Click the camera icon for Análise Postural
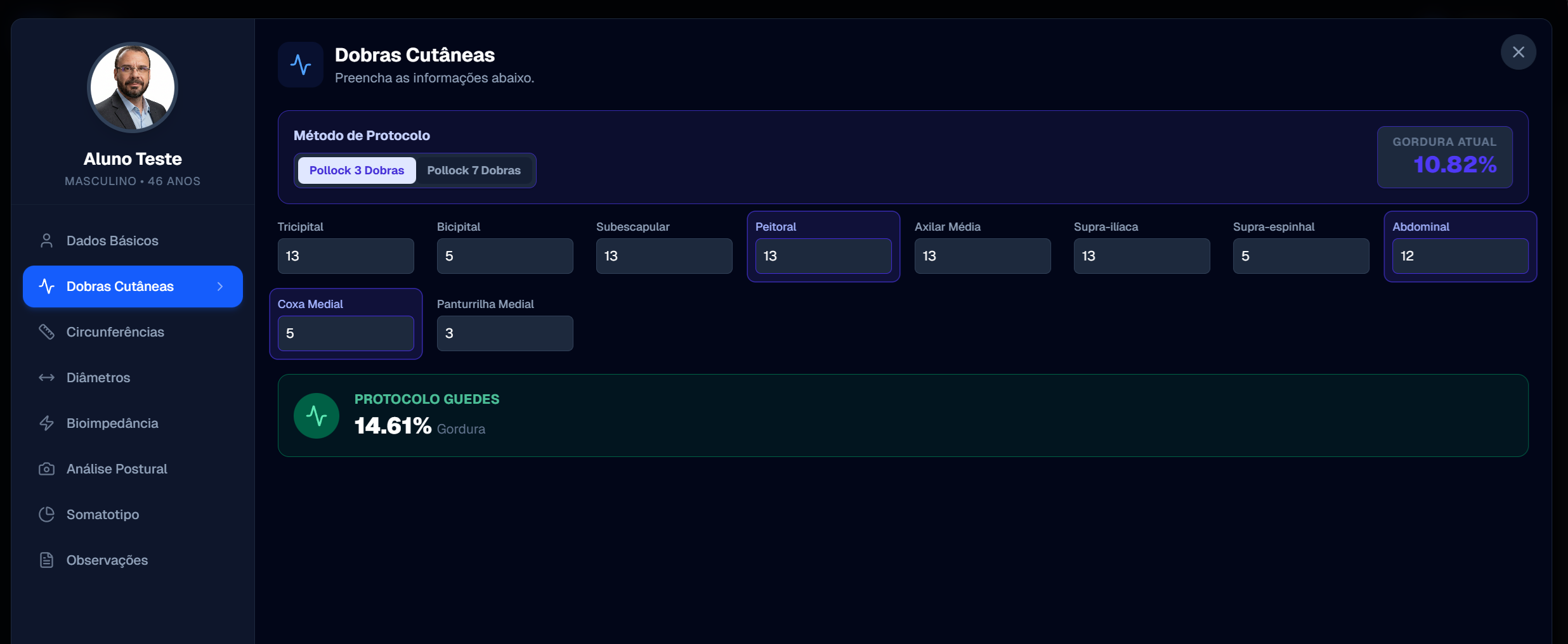This screenshot has width=1568, height=644. [x=46, y=469]
